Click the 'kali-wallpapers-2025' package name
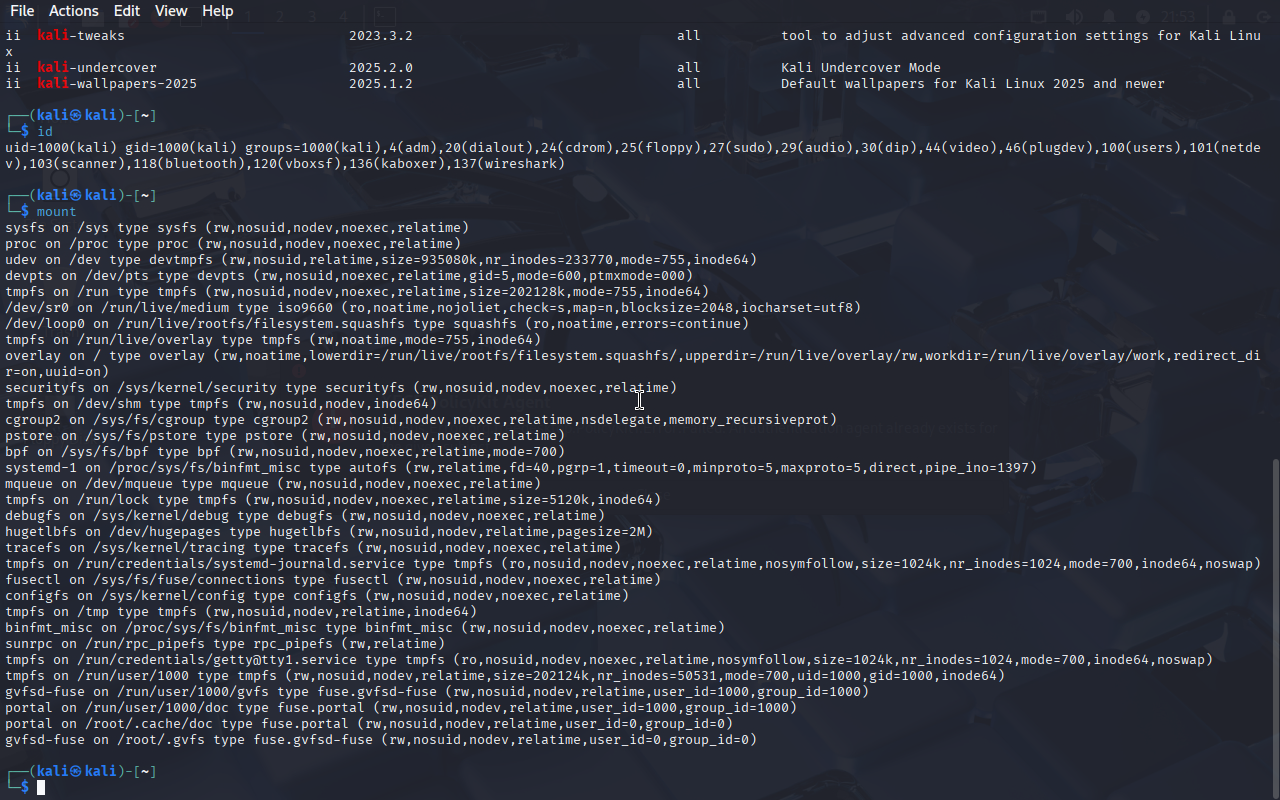Screen dimensions: 1280x800 coord(117,84)
